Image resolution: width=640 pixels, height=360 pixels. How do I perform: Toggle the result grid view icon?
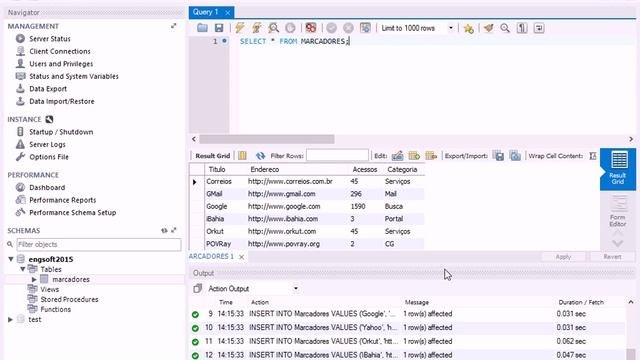[x=242, y=156]
